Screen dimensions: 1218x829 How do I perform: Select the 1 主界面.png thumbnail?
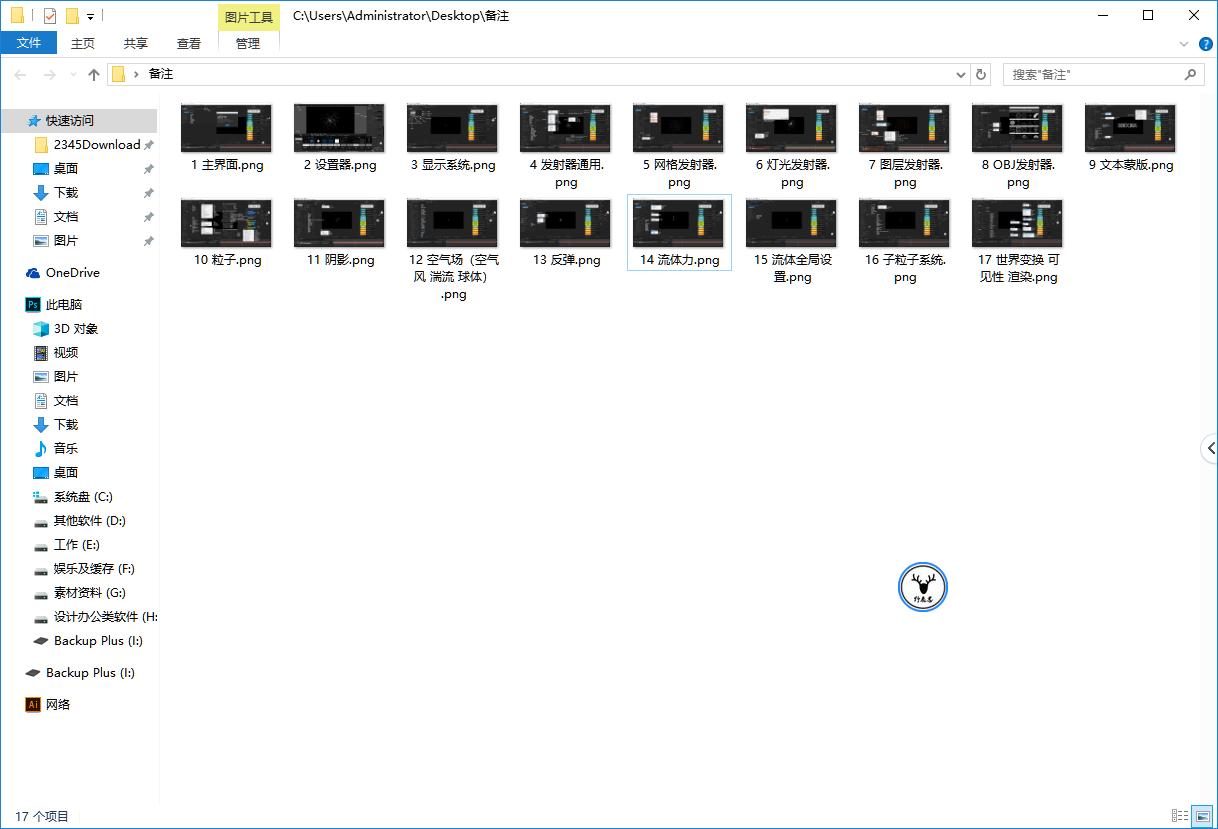[227, 128]
